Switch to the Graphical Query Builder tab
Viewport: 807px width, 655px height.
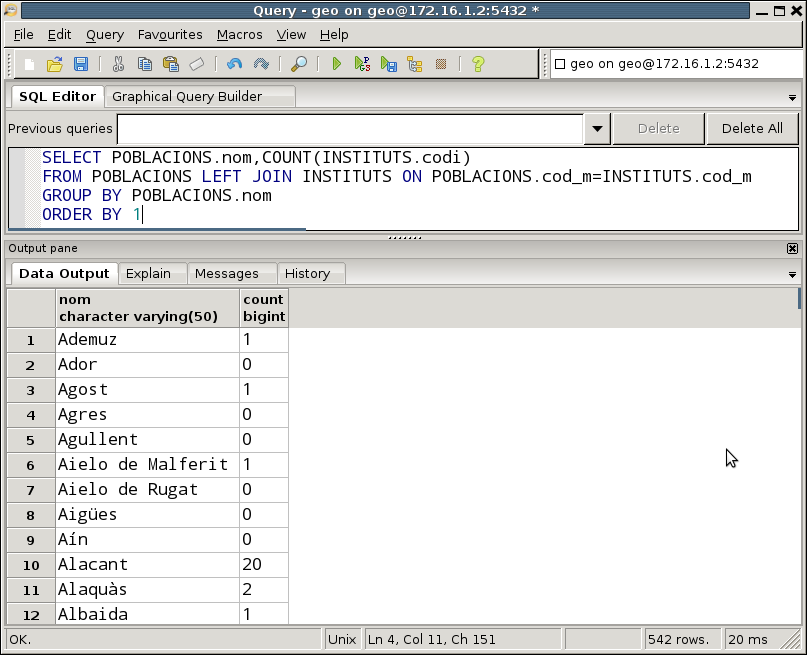(187, 97)
